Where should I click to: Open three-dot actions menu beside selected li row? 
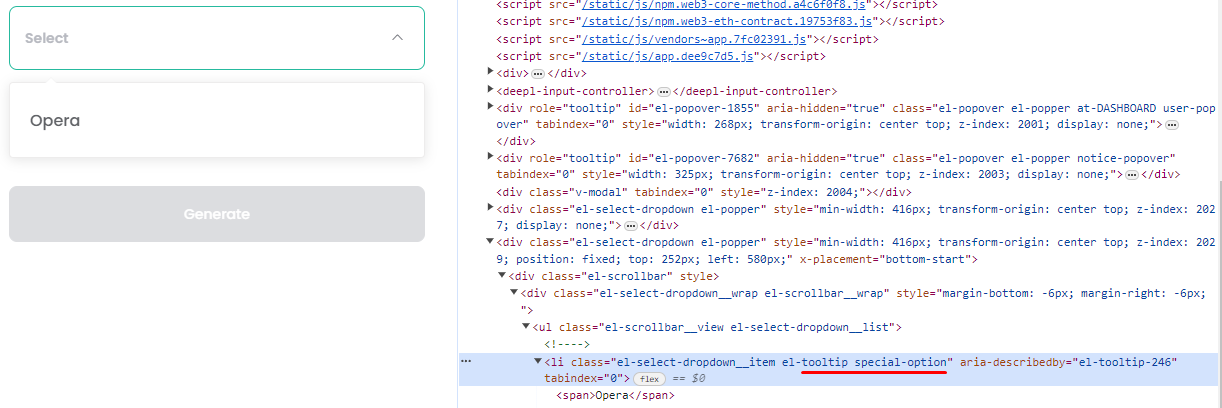(x=466, y=362)
